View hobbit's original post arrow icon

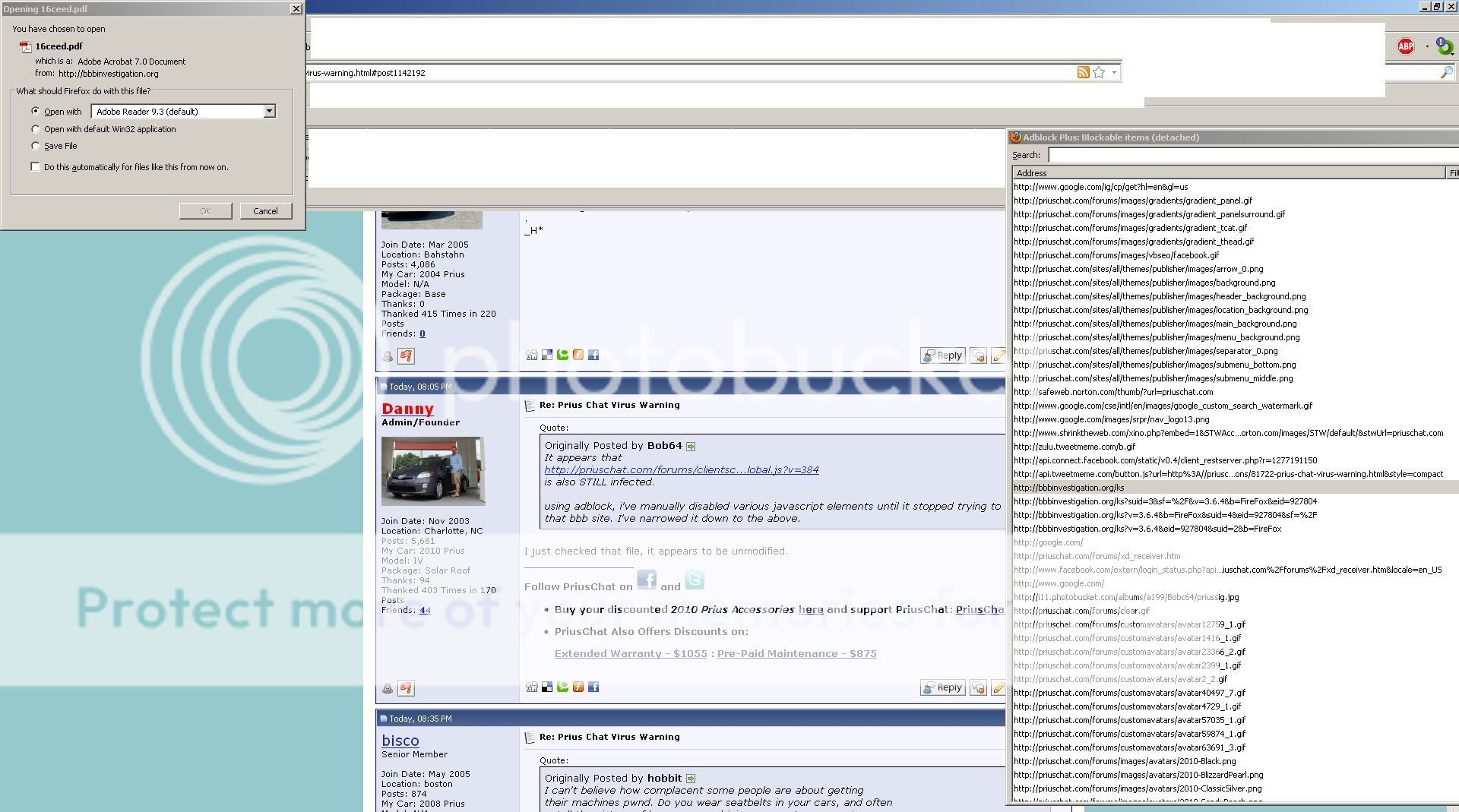click(691, 779)
